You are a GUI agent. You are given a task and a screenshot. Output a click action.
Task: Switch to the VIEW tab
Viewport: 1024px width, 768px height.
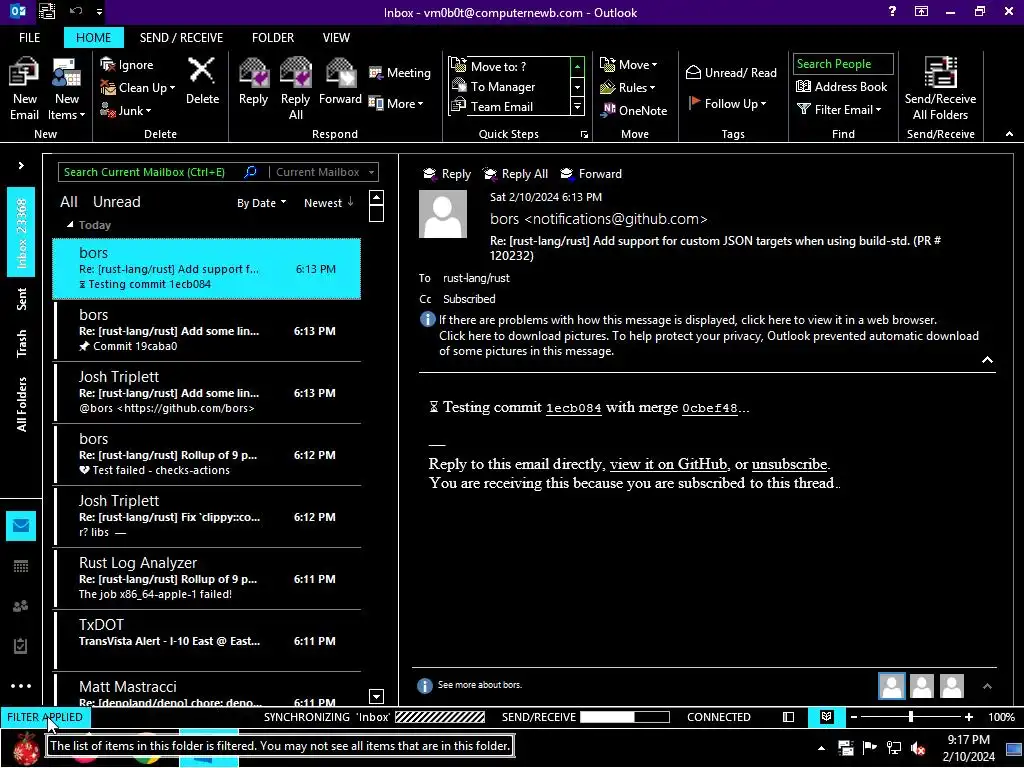(336, 38)
